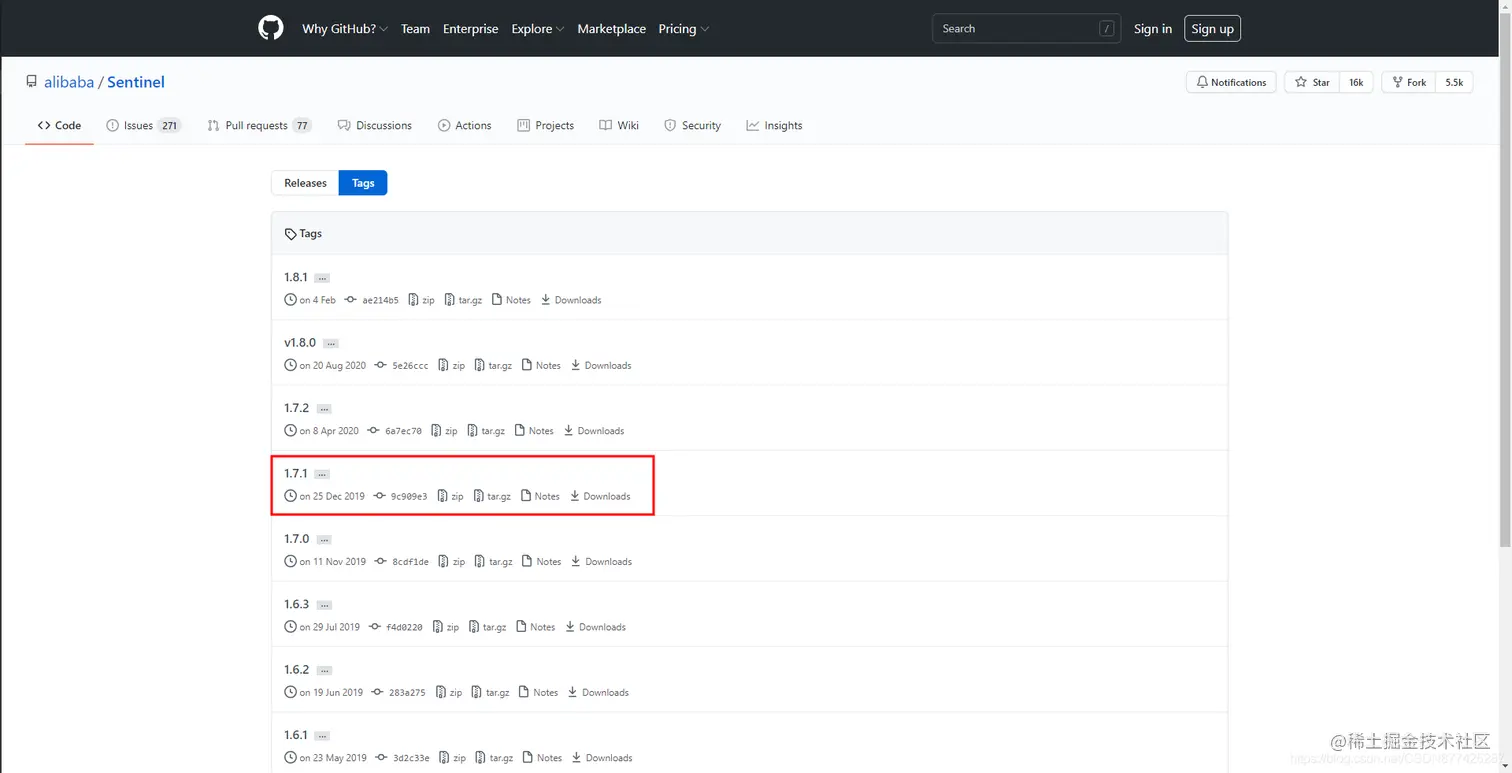Image resolution: width=1512 pixels, height=773 pixels.
Task: Open Downloads for tag v1.8.0
Action: click(601, 365)
